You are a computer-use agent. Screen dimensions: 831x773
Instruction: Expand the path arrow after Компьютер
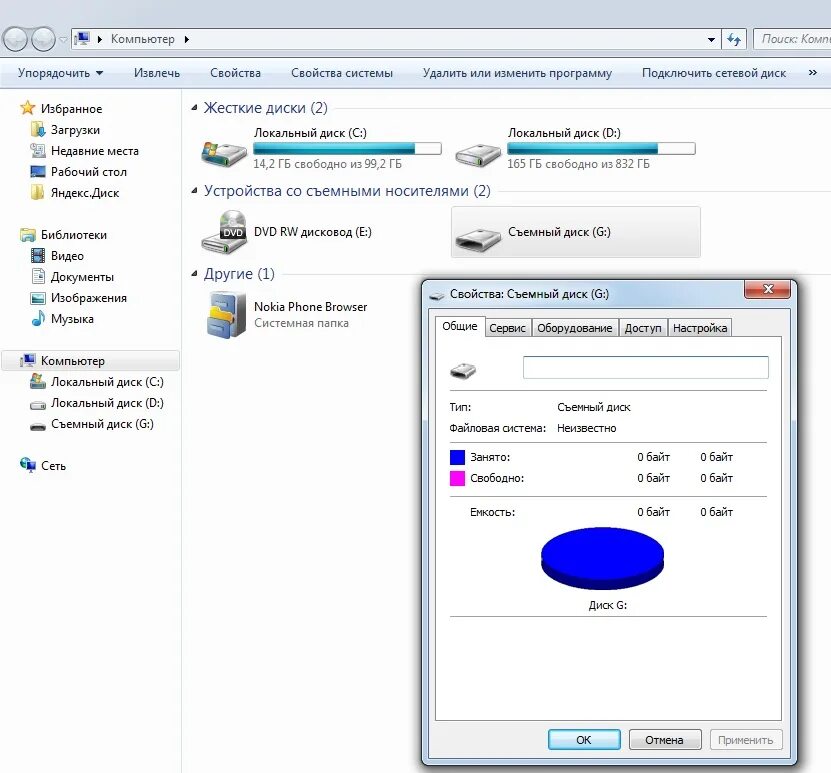[187, 39]
